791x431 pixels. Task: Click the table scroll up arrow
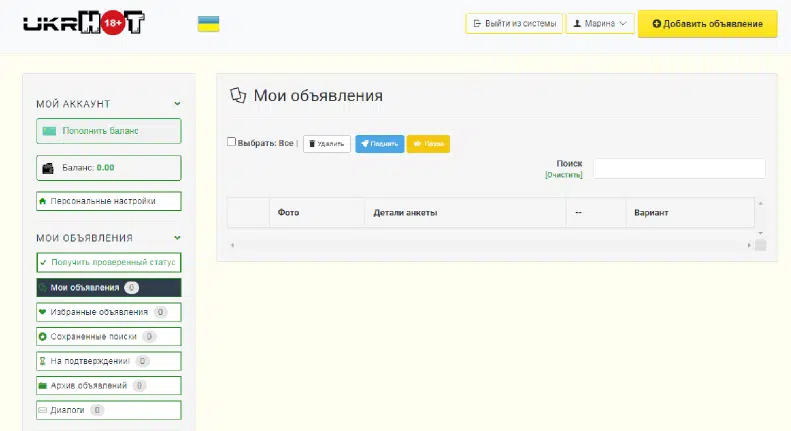click(760, 203)
